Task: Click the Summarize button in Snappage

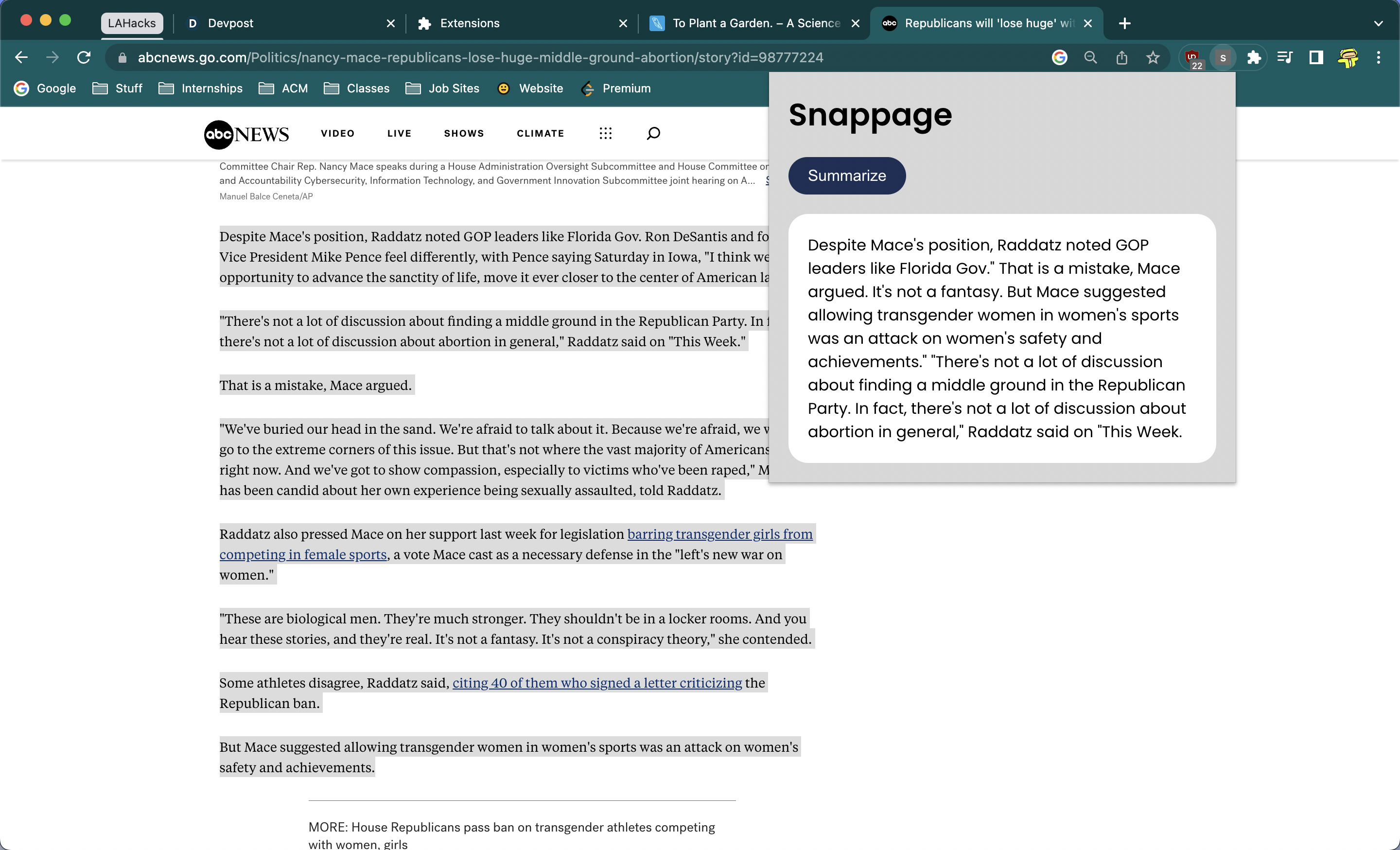Action: [846, 176]
